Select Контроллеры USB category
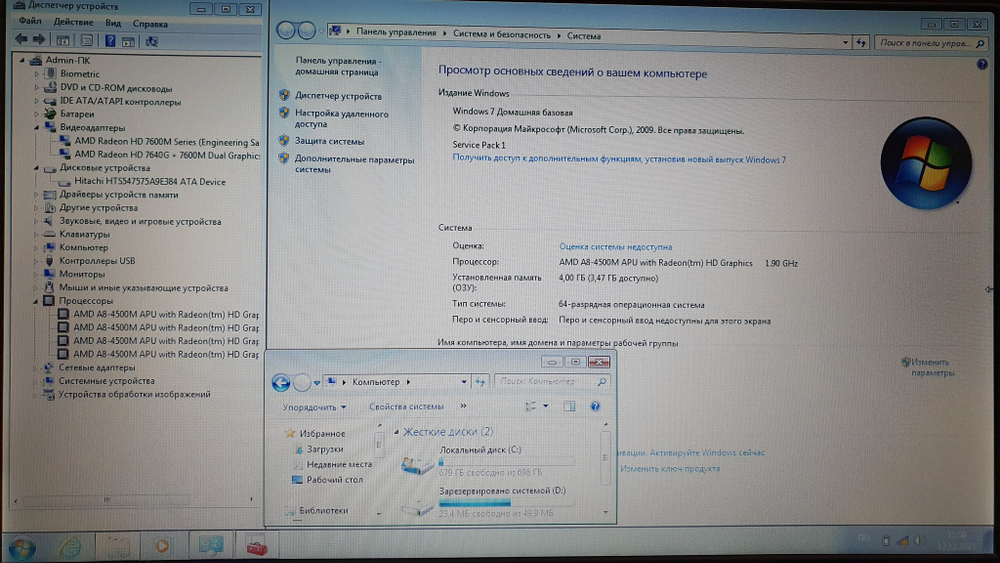1000x563 pixels. pos(97,261)
